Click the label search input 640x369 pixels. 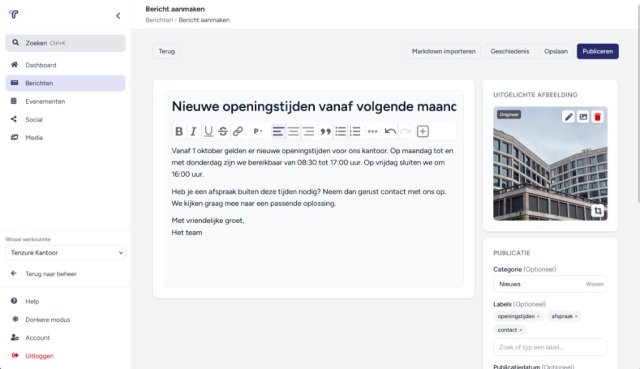550,347
